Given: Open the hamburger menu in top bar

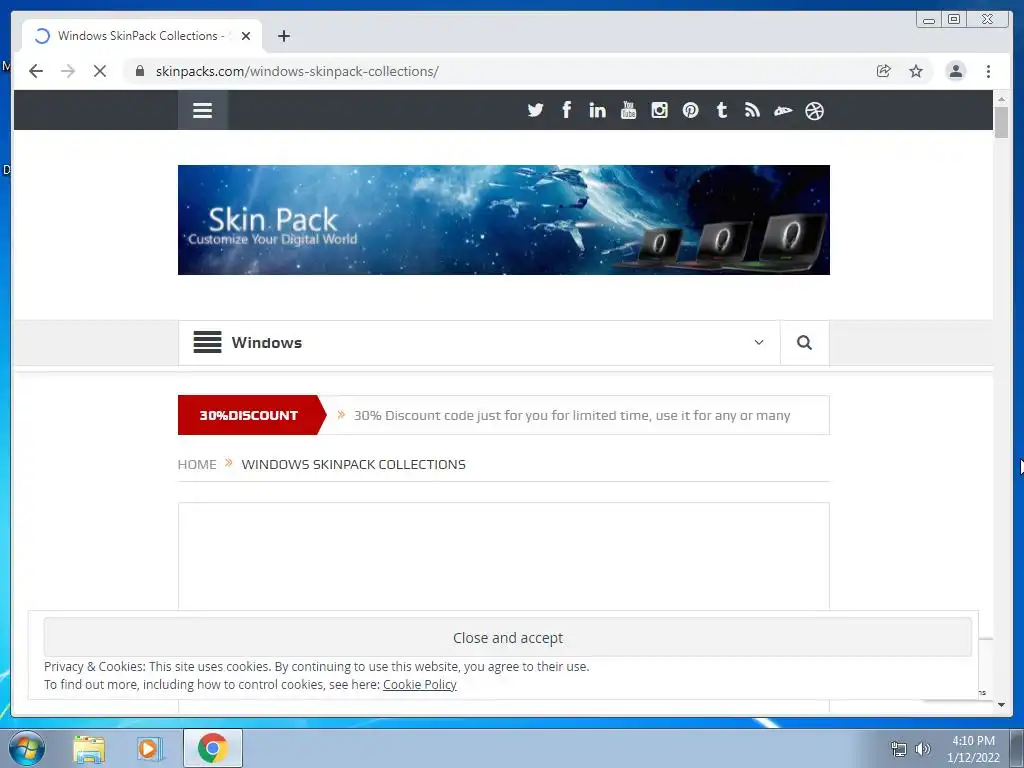Looking at the screenshot, I should pyautogui.click(x=202, y=110).
